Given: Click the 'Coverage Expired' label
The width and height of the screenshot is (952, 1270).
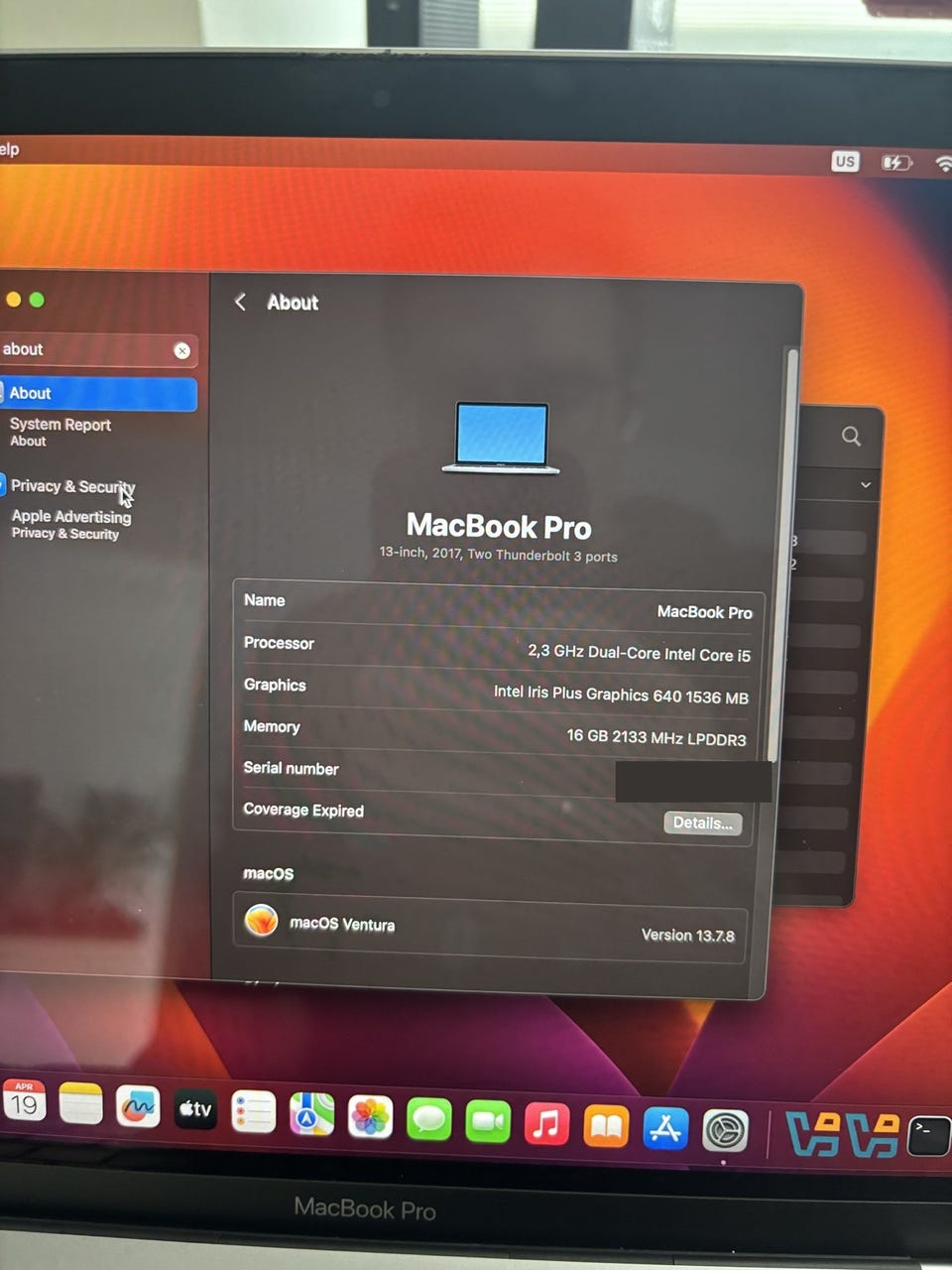Looking at the screenshot, I should [303, 810].
